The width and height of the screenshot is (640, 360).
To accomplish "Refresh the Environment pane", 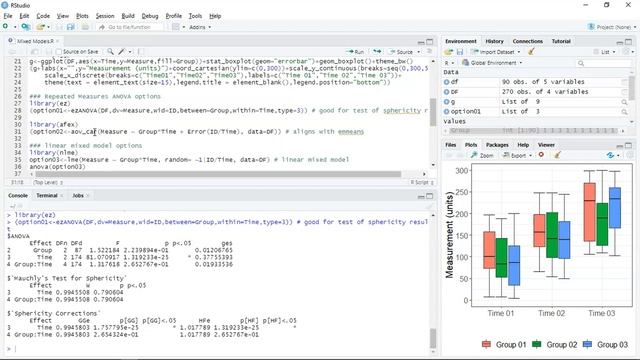I will pos(626,52).
